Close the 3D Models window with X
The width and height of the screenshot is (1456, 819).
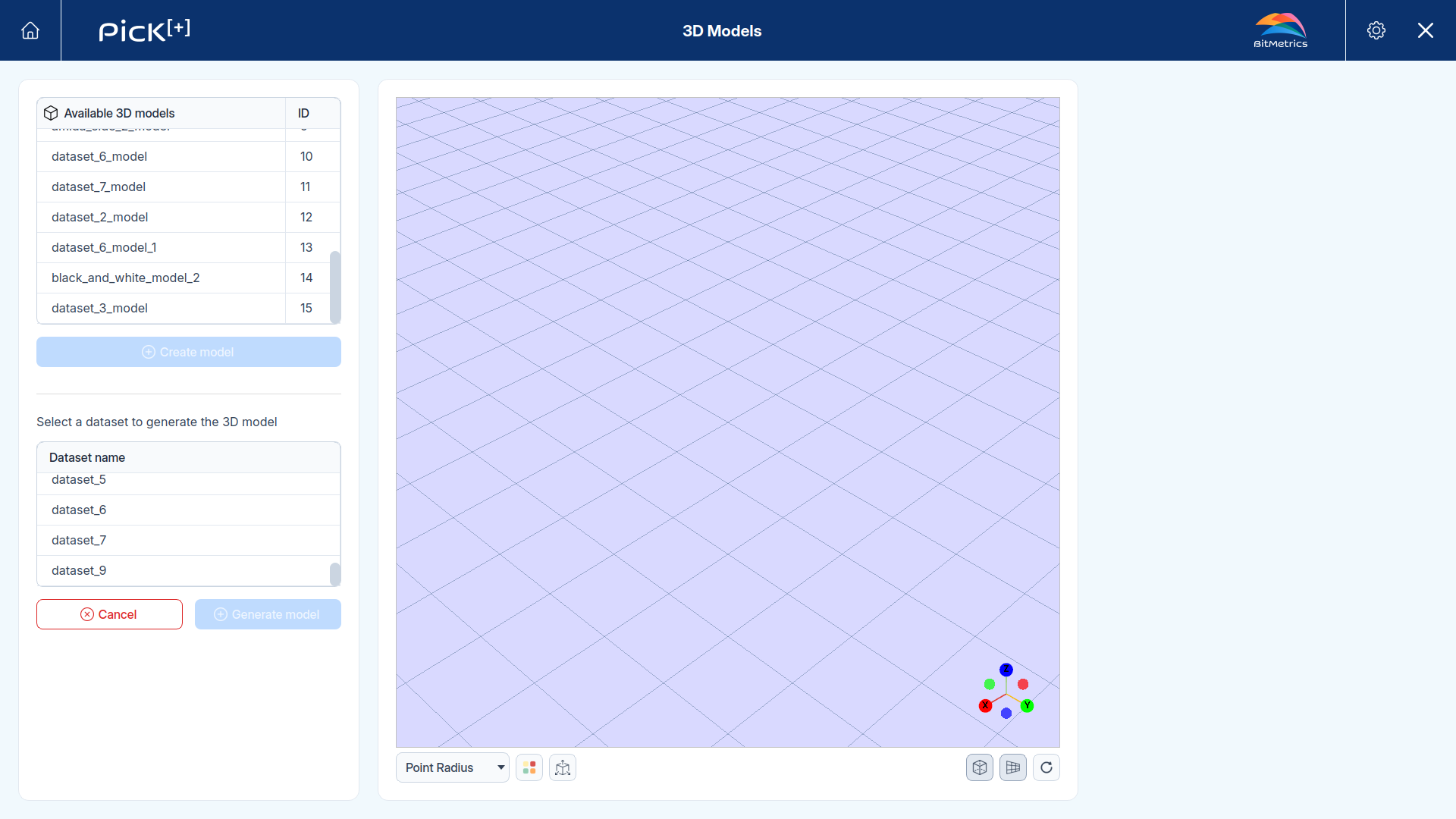pyautogui.click(x=1426, y=30)
